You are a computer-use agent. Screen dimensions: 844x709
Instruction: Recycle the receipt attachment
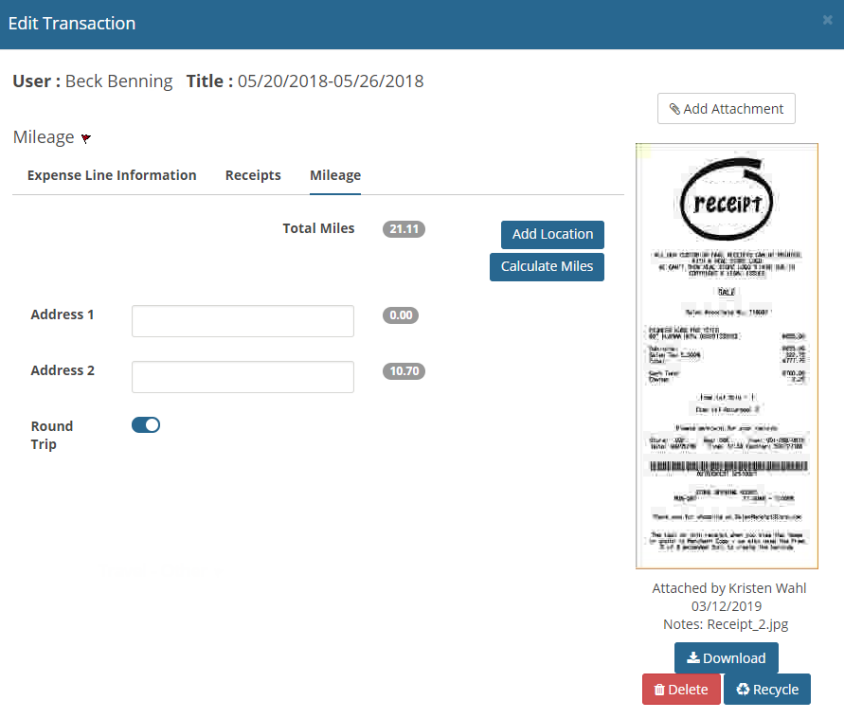pyautogui.click(x=767, y=689)
